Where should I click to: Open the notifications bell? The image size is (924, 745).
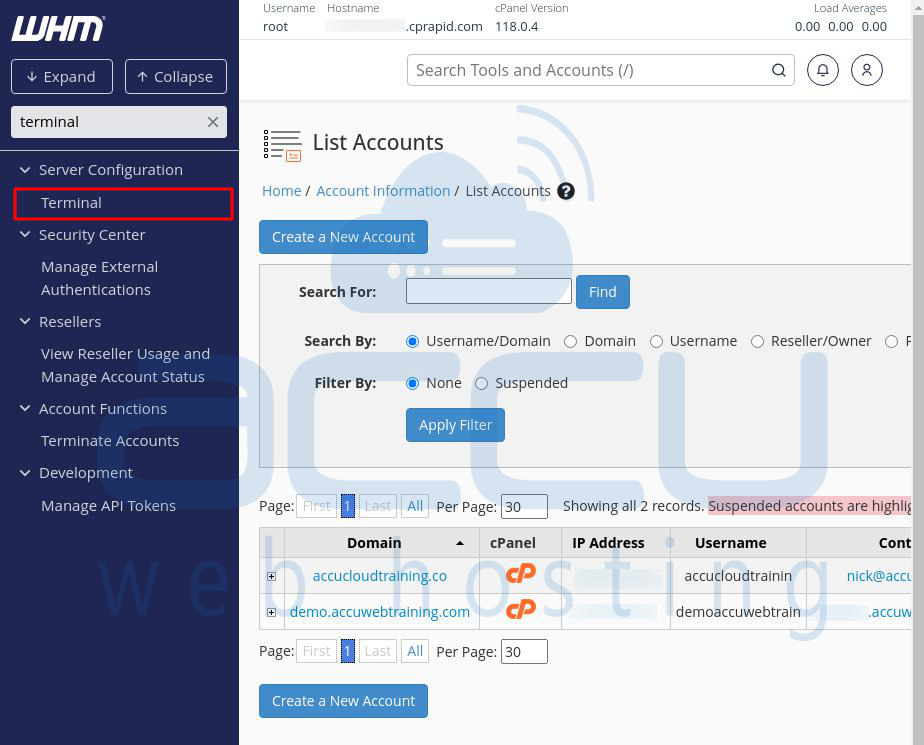click(823, 70)
